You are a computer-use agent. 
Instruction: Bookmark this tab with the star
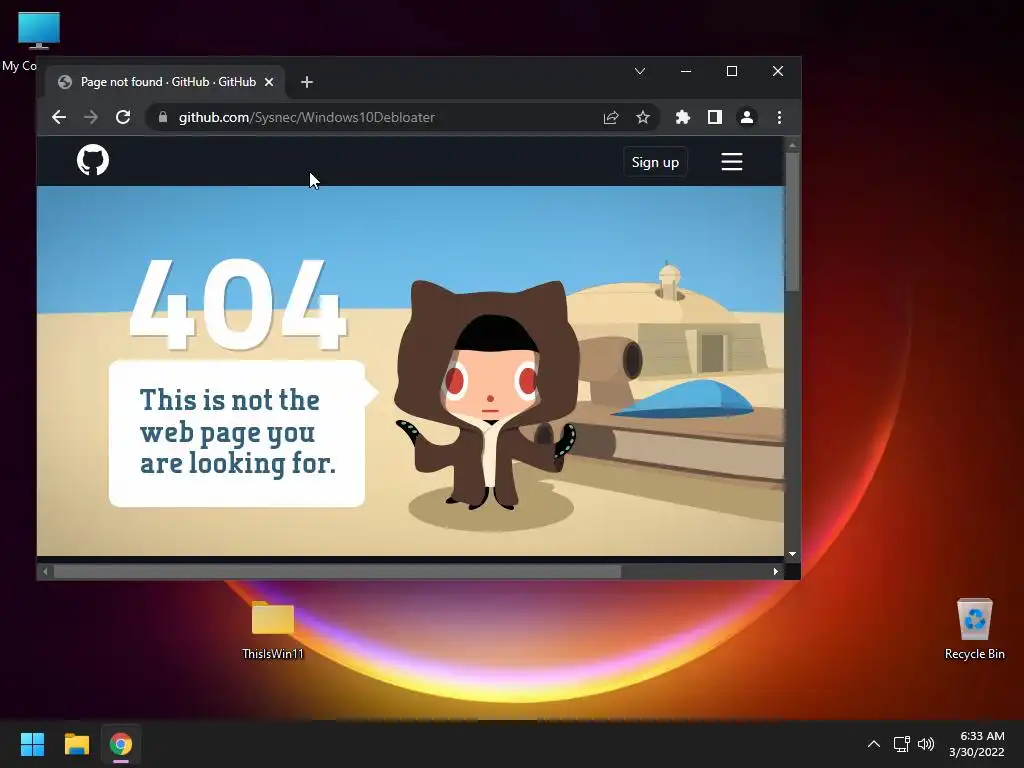(x=643, y=118)
